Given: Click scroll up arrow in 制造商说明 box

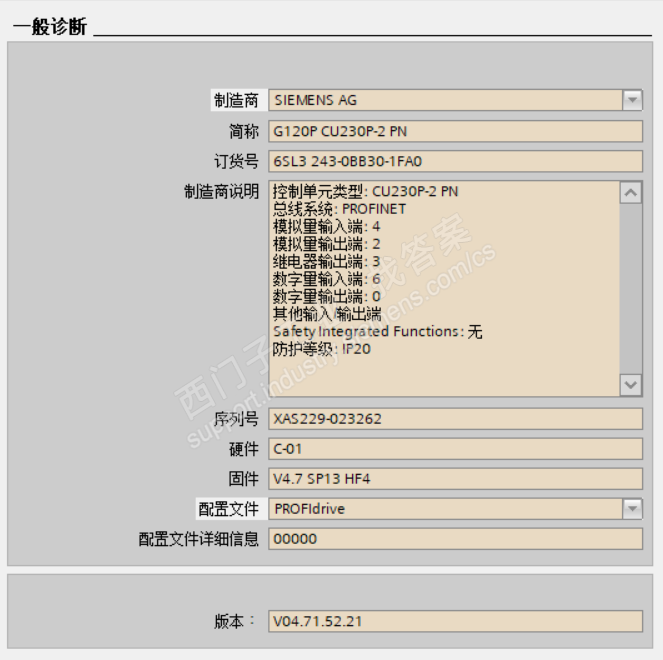Looking at the screenshot, I should coord(631,193).
